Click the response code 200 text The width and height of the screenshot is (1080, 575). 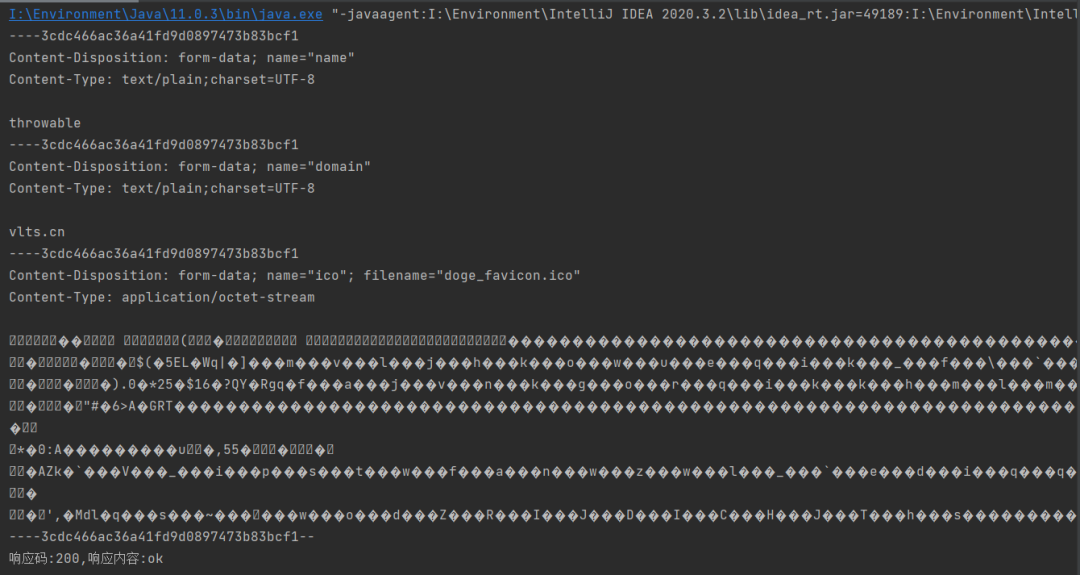(45, 558)
